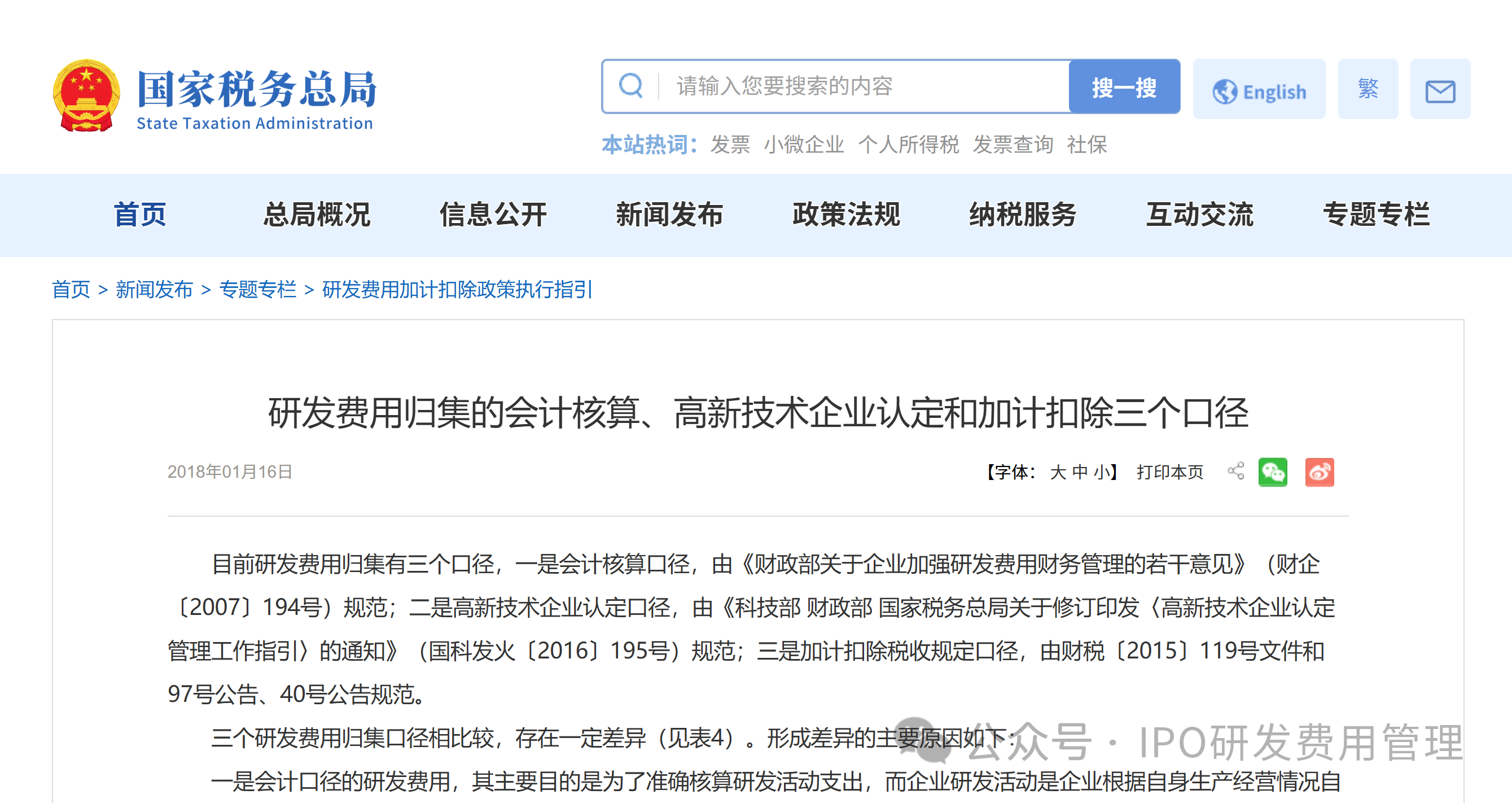Click the generic share icon

click(x=1236, y=471)
